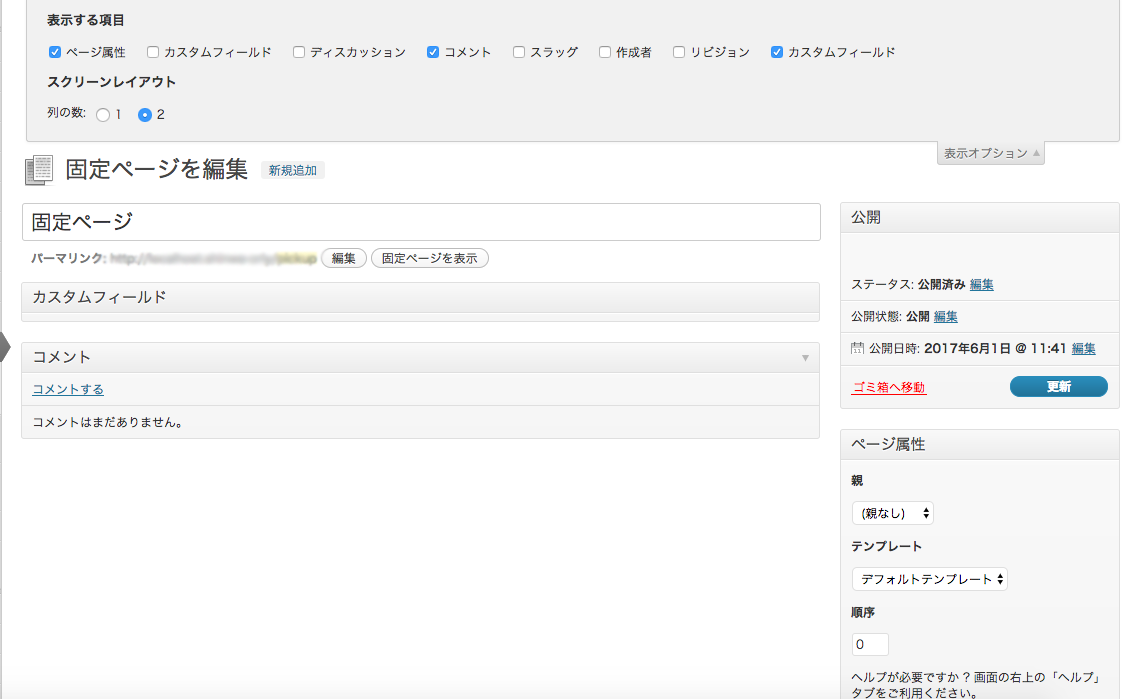Click the page title input field

(420, 222)
